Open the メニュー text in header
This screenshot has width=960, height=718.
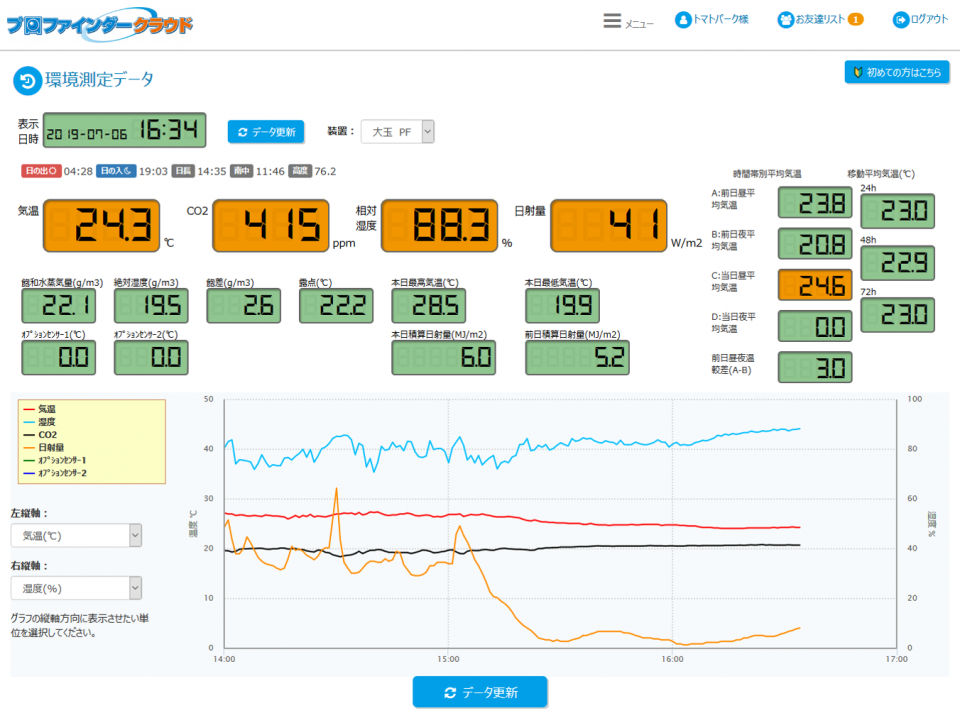pyautogui.click(x=639, y=23)
